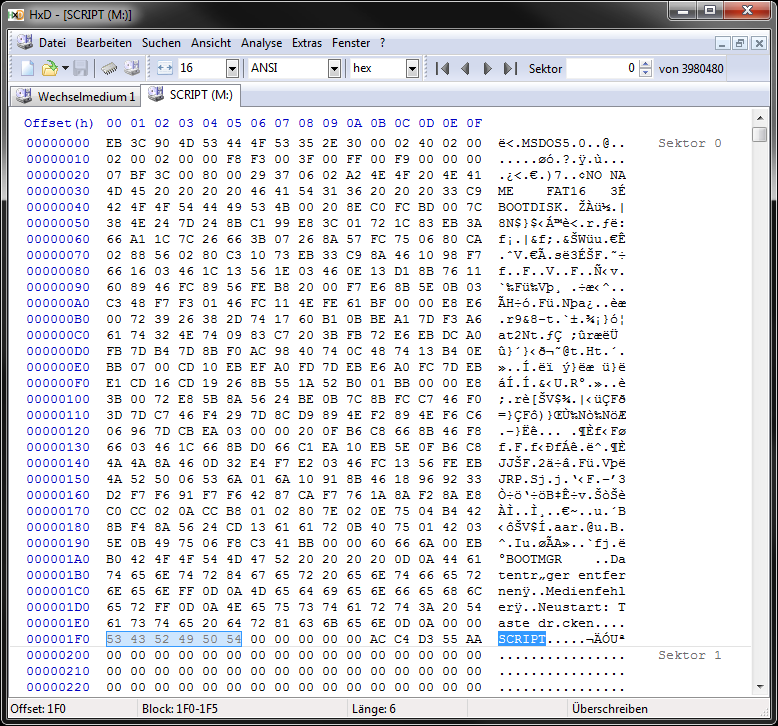Click the vertical scrollbar down arrow
The height and width of the screenshot is (726, 778).
pos(760,687)
